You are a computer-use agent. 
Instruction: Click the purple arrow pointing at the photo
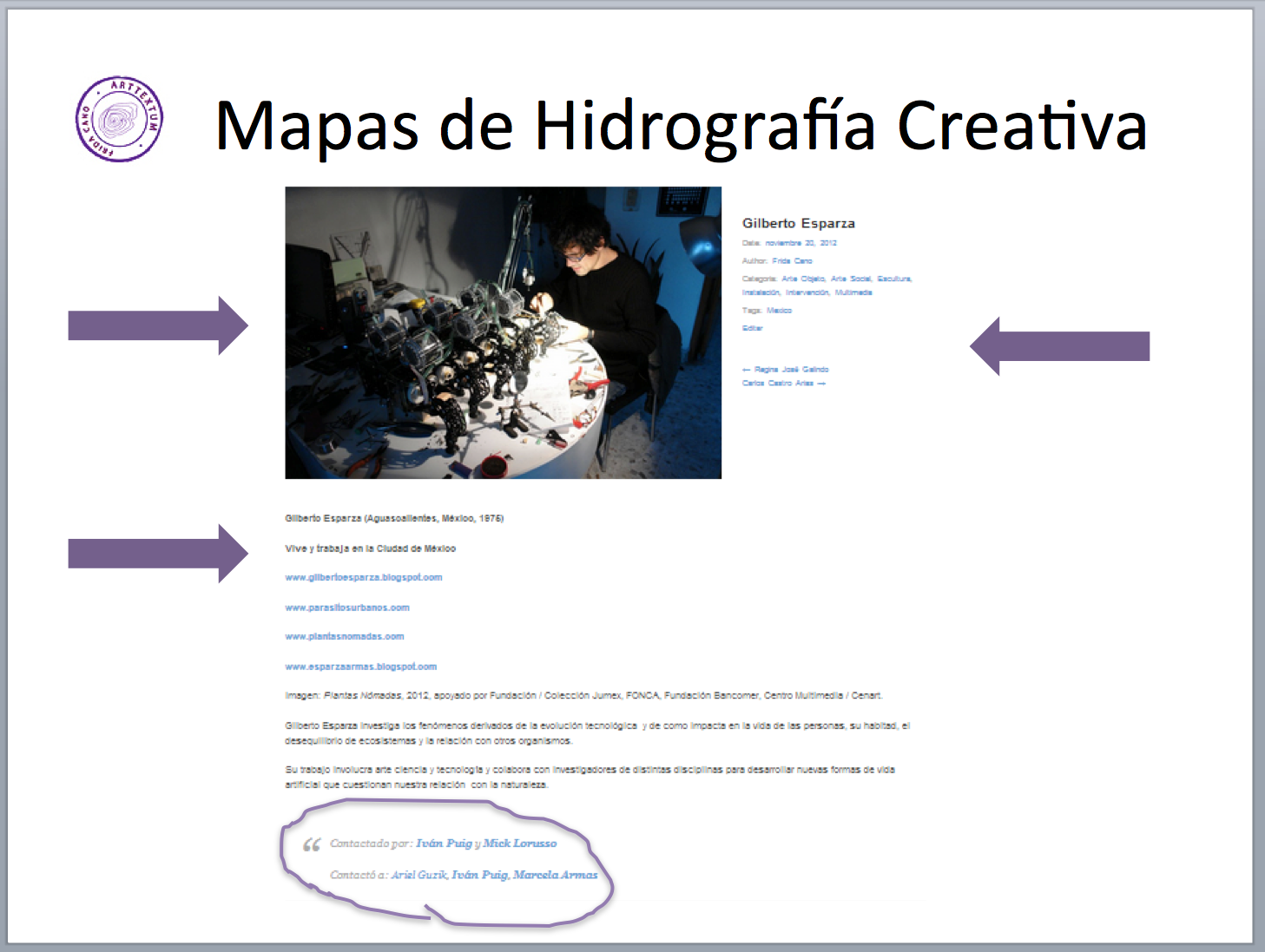click(158, 325)
